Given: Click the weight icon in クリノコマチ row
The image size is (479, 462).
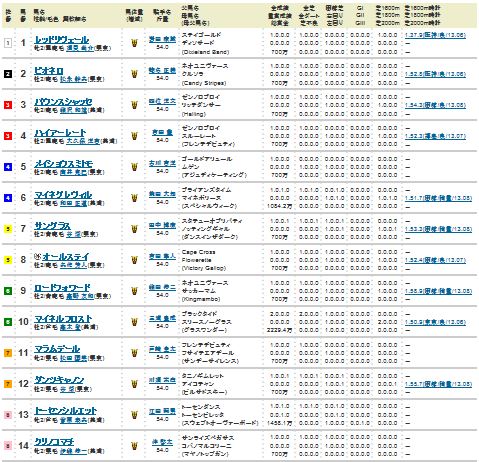Looking at the screenshot, I should coord(134,446).
